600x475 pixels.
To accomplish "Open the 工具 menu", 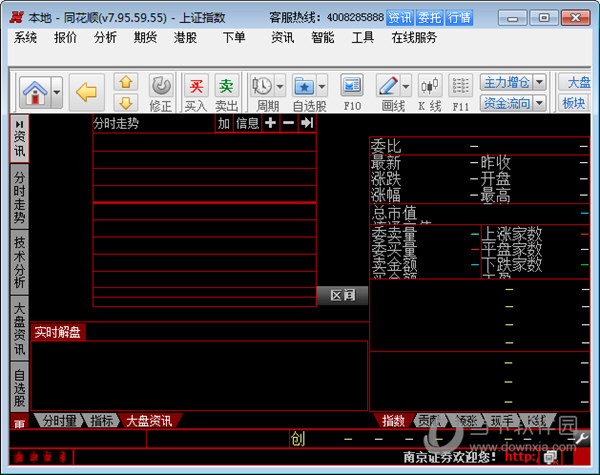I will pyautogui.click(x=363, y=38).
